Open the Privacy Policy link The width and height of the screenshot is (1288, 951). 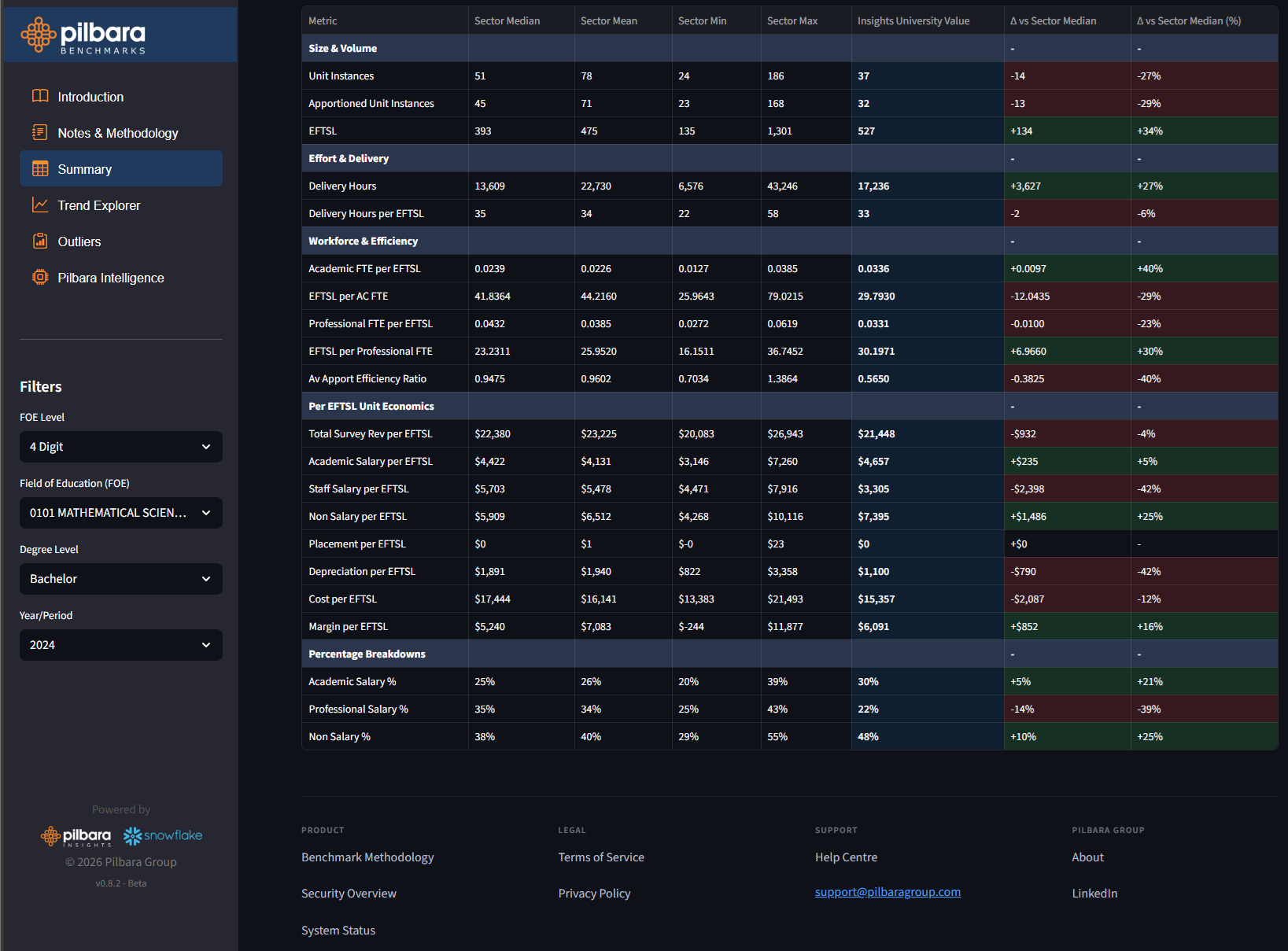click(594, 894)
